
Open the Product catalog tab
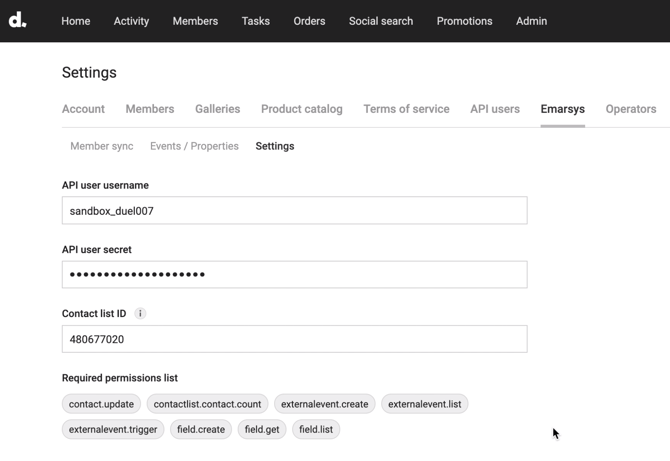[301, 109]
